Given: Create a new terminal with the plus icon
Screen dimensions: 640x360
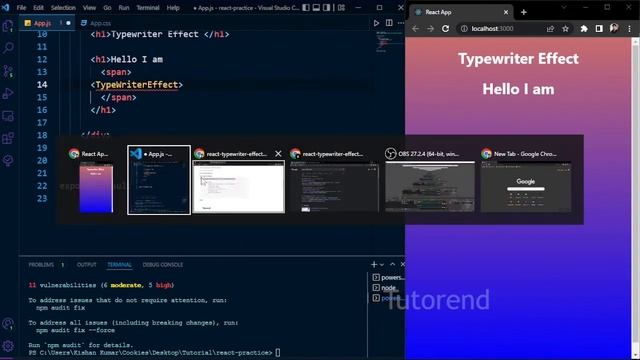Looking at the screenshot, I should (374, 264).
